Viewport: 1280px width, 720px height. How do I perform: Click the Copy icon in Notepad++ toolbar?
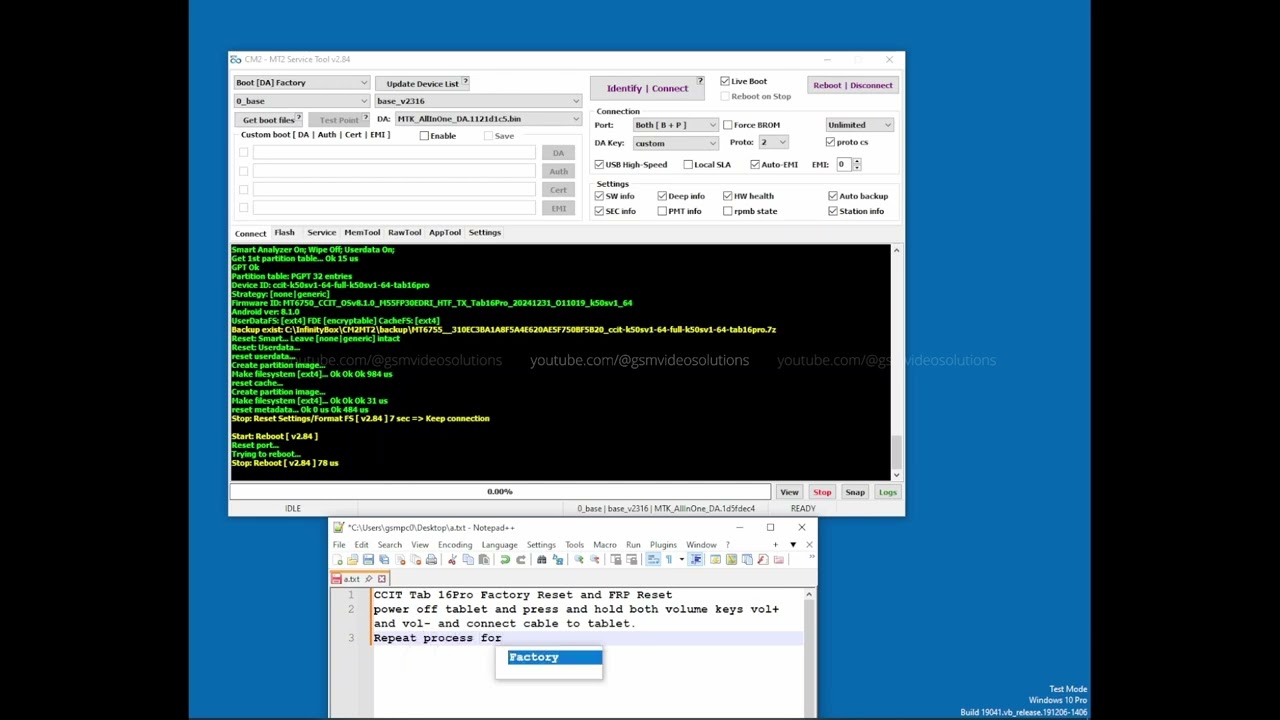(468, 559)
